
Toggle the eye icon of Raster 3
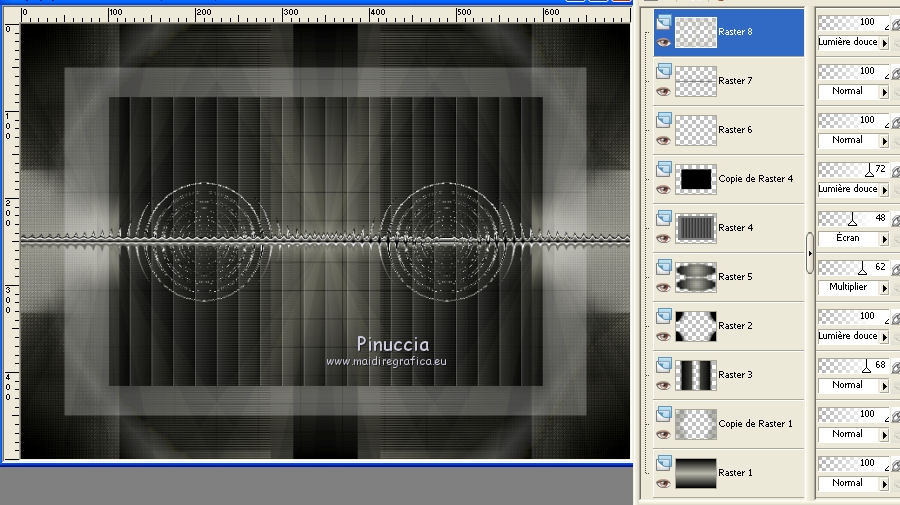(x=664, y=385)
